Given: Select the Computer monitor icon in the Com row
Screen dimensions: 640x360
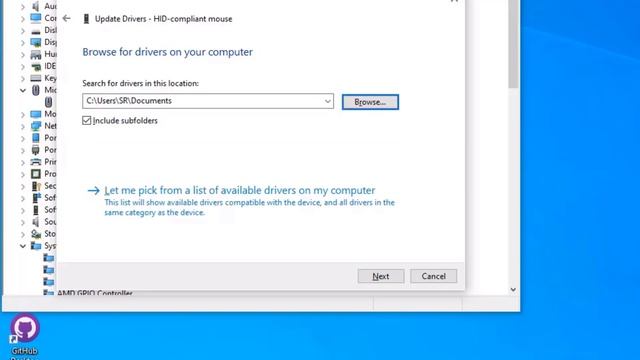Looking at the screenshot, I should click(x=36, y=18).
